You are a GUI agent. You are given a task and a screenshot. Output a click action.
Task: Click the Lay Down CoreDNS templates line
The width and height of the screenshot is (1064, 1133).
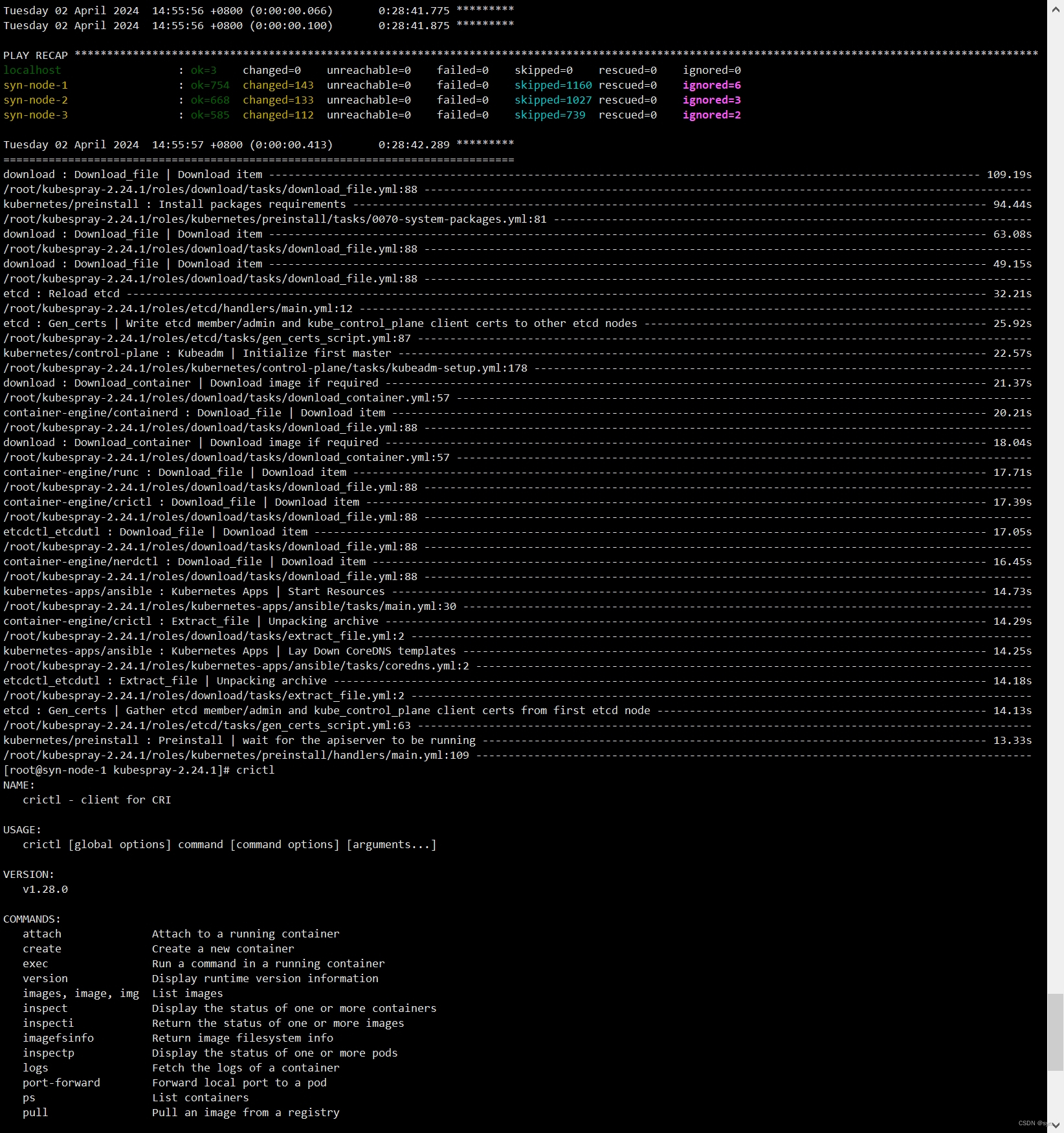[518, 651]
